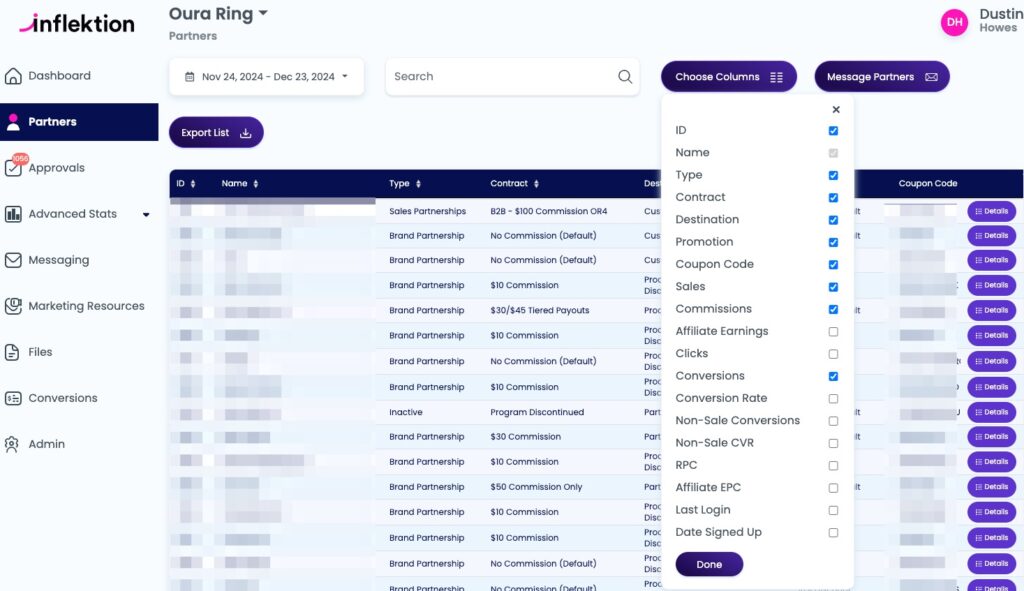This screenshot has height=591, width=1024.
Task: Click the Conversions sidebar icon
Action: click(13, 398)
